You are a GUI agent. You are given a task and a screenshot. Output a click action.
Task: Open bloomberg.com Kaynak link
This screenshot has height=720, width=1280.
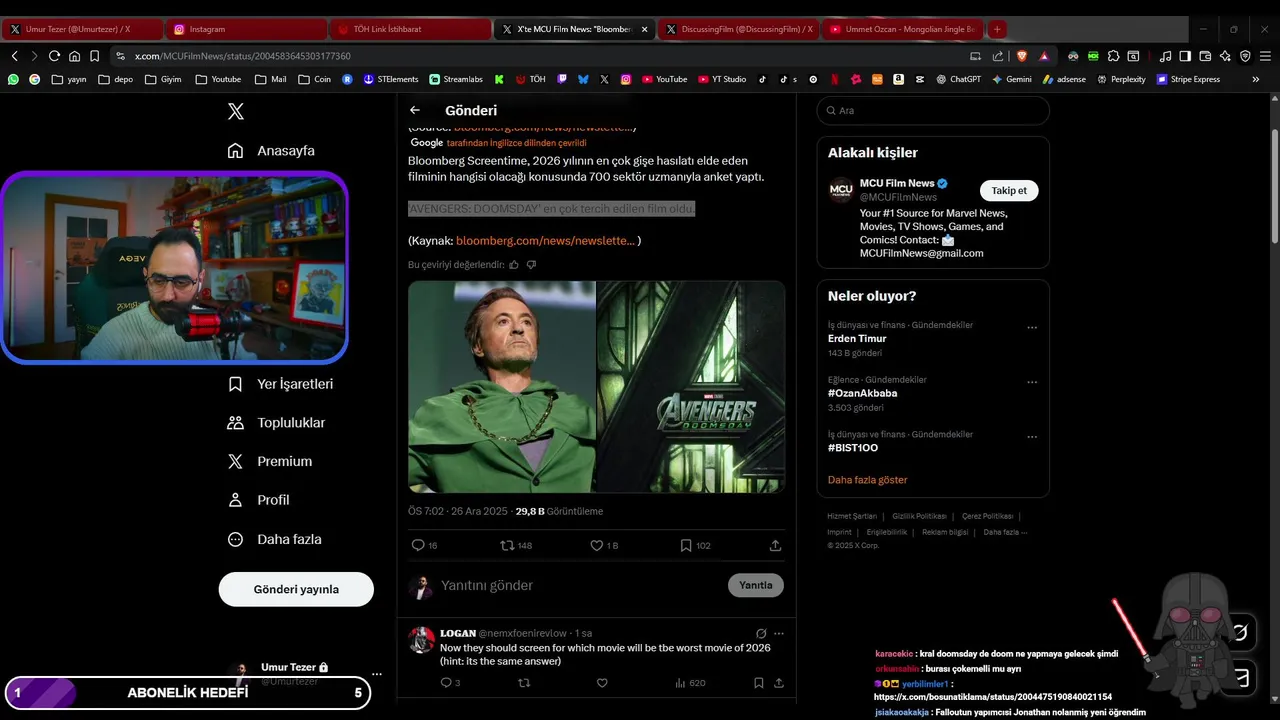[546, 241]
